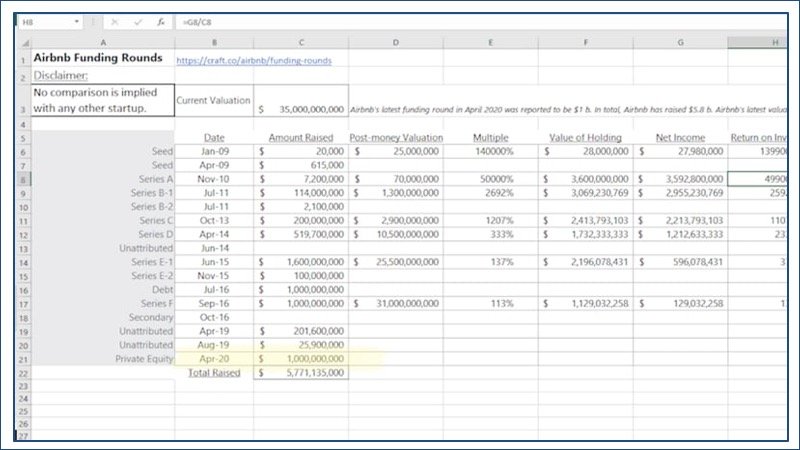Select the 2692% multiple cell
The width and height of the screenshot is (800, 450).
pyautogui.click(x=490, y=193)
